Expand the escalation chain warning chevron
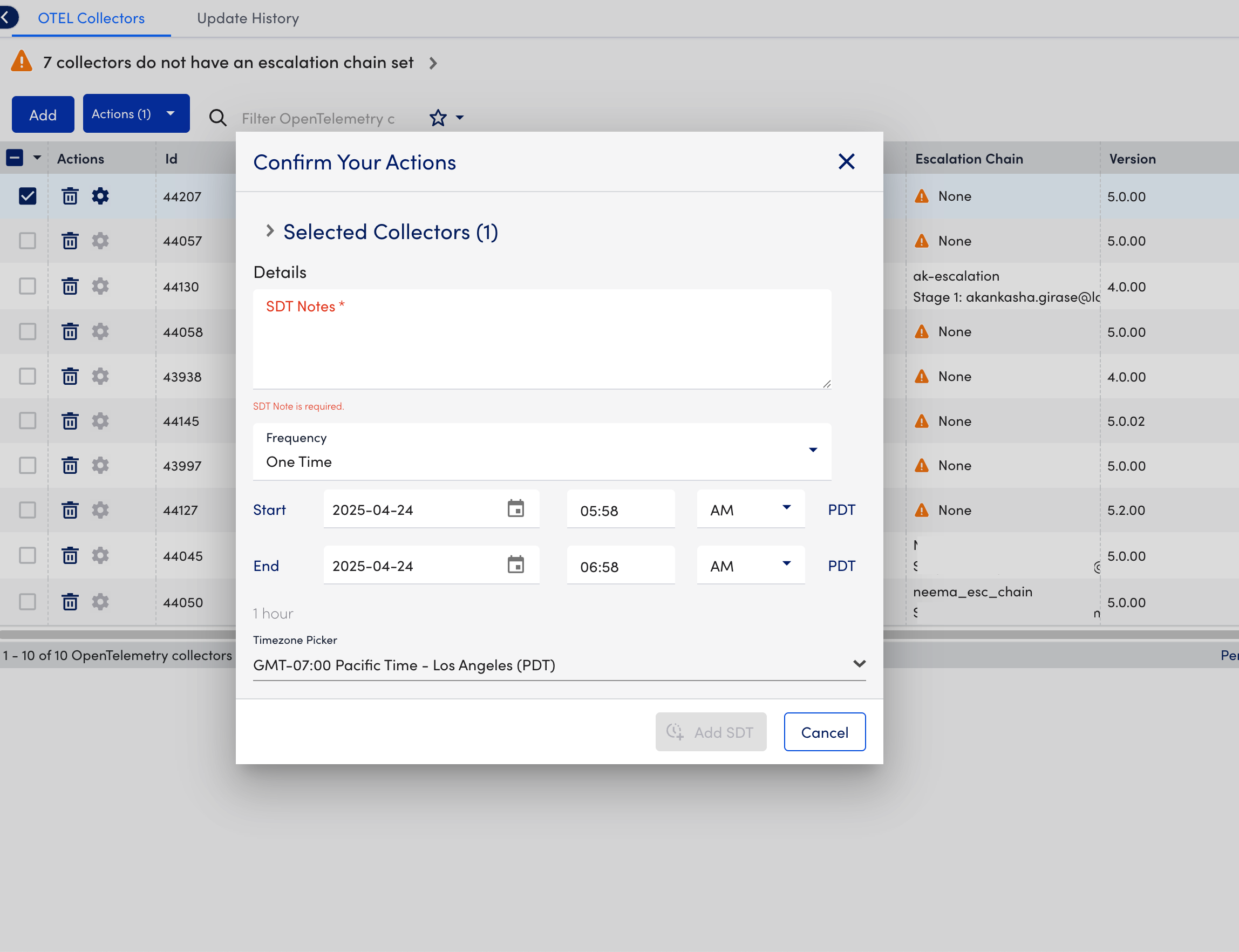Screen dimensions: 1239x952 pos(433,63)
